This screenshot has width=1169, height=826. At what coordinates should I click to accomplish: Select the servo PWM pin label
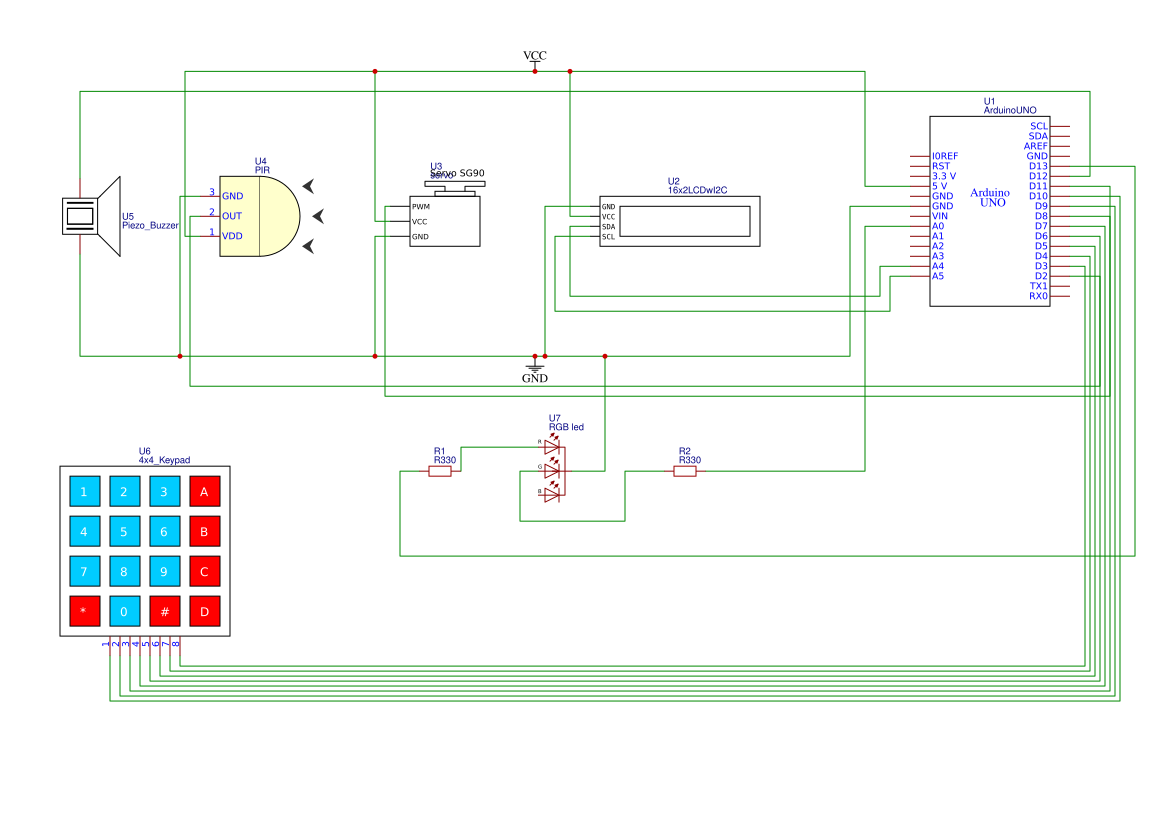420,206
